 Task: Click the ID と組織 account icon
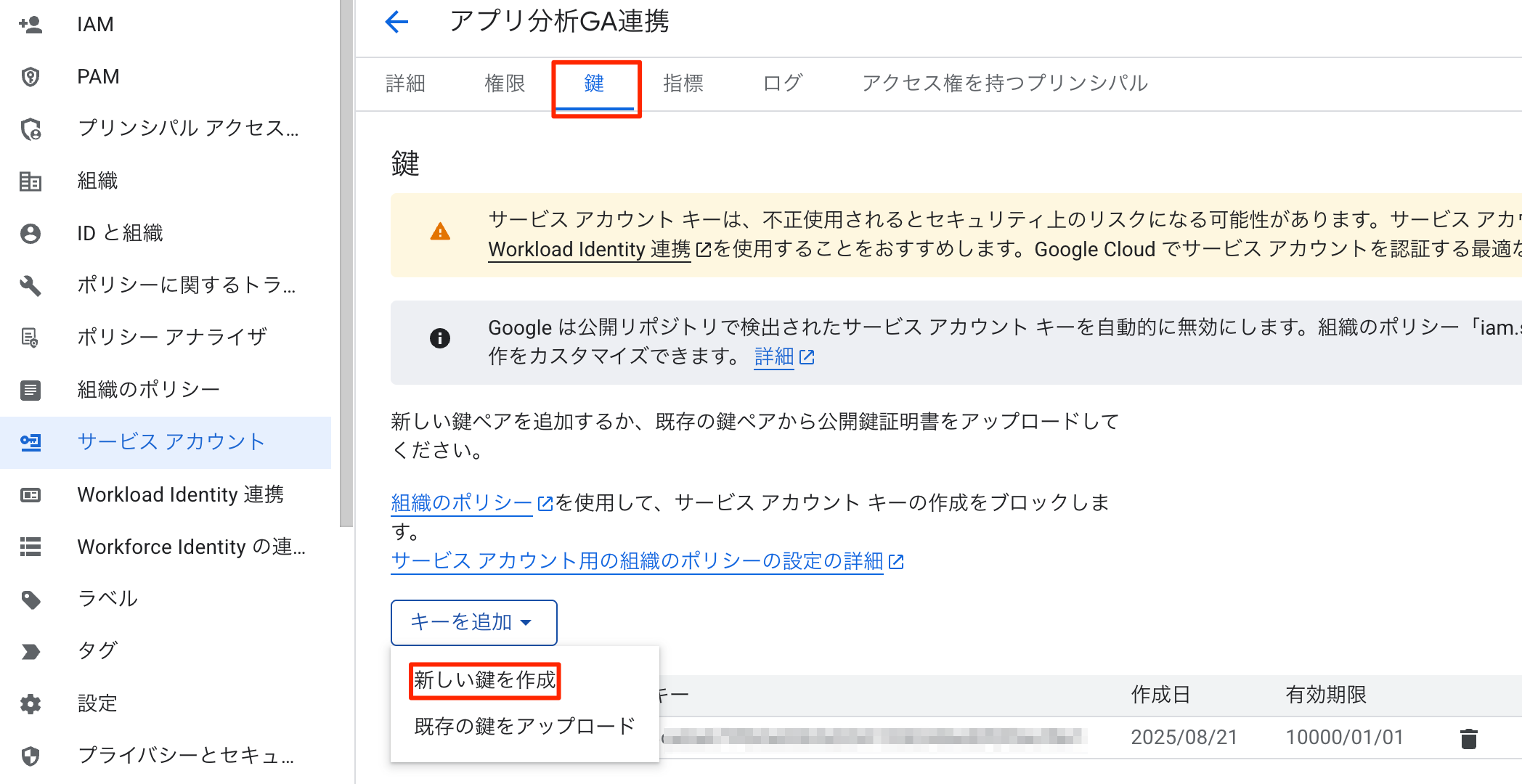click(30, 234)
